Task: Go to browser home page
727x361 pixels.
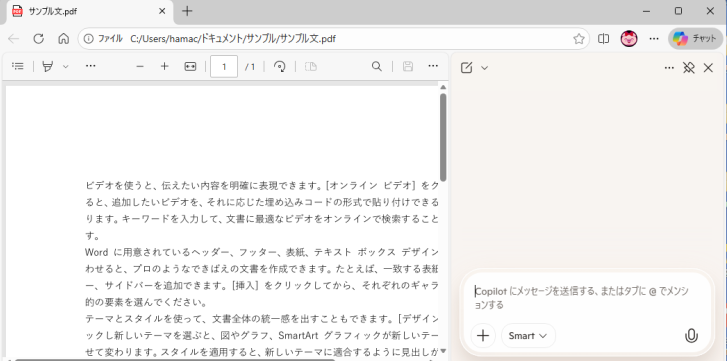Action: pos(64,39)
